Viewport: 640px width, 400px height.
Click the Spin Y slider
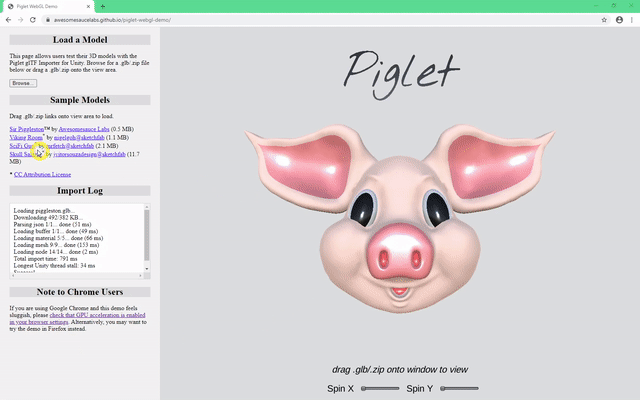pos(459,389)
